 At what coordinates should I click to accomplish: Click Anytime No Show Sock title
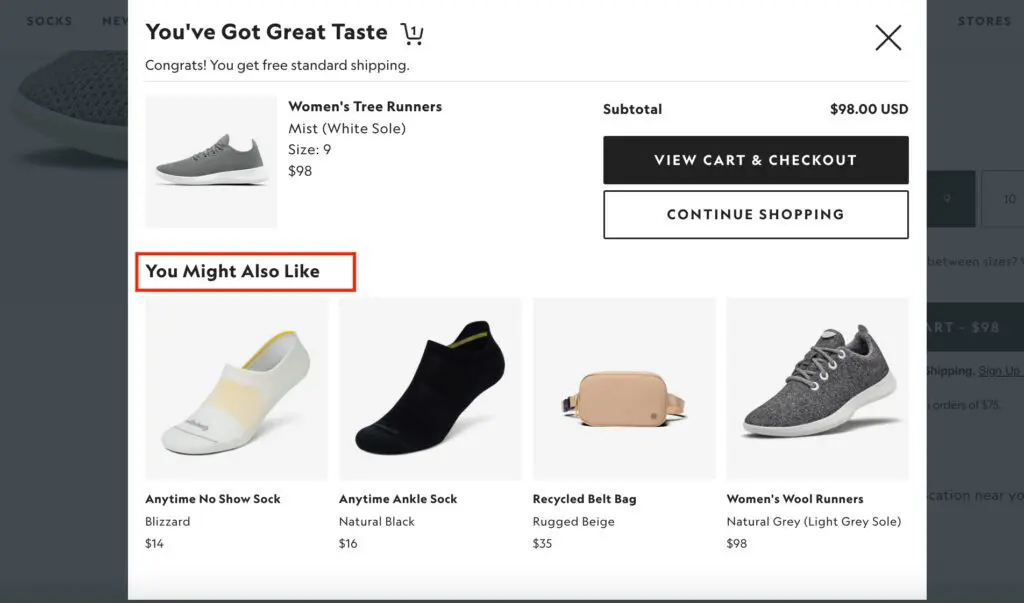[x=212, y=499]
